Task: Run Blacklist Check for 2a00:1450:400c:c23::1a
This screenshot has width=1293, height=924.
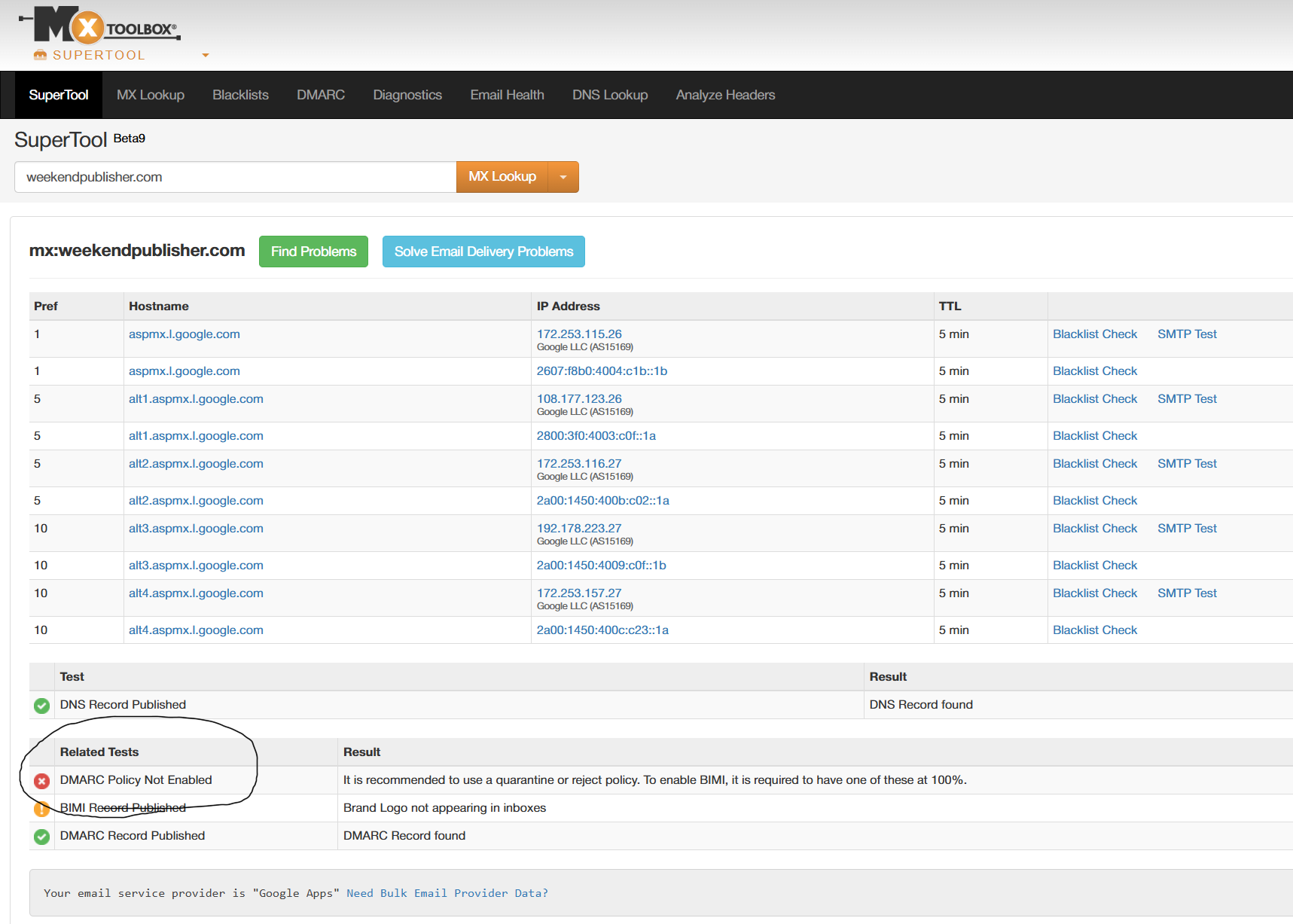Action: click(1095, 630)
